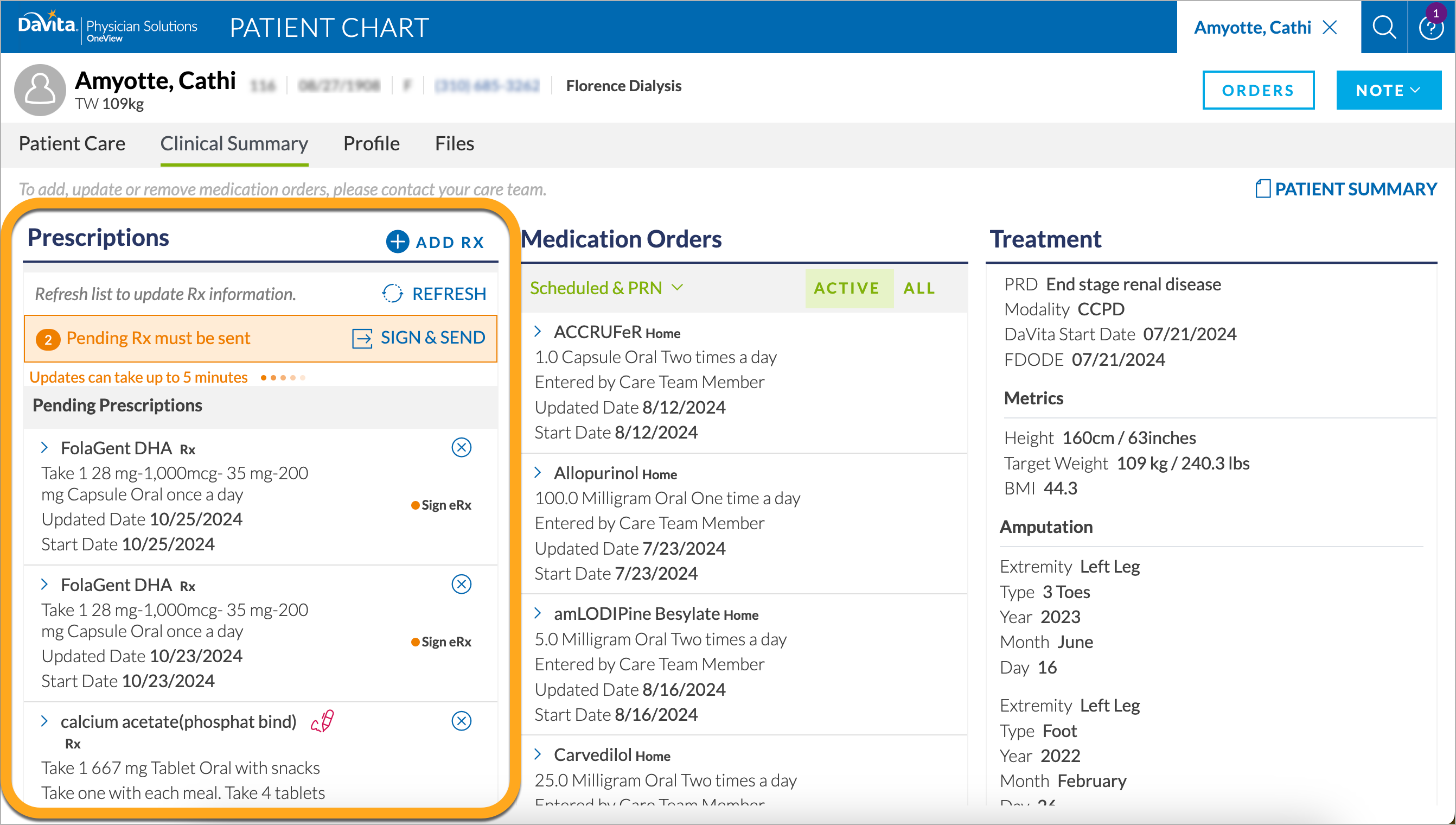Expand FolaGent DHA entry updated 10/25/2024
Viewport: 1456px width, 825px height.
44,448
